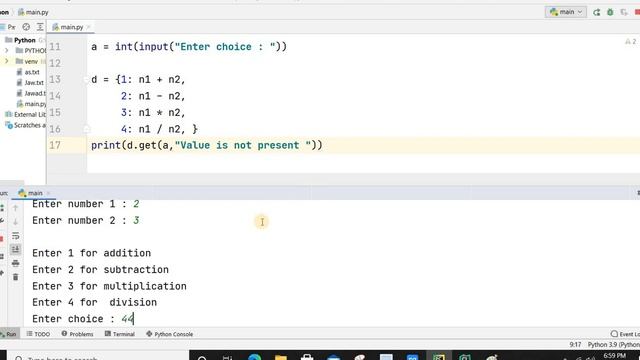This screenshot has width=640, height=360.
Task: Click line number 11 in the gutter
Action: (x=55, y=47)
